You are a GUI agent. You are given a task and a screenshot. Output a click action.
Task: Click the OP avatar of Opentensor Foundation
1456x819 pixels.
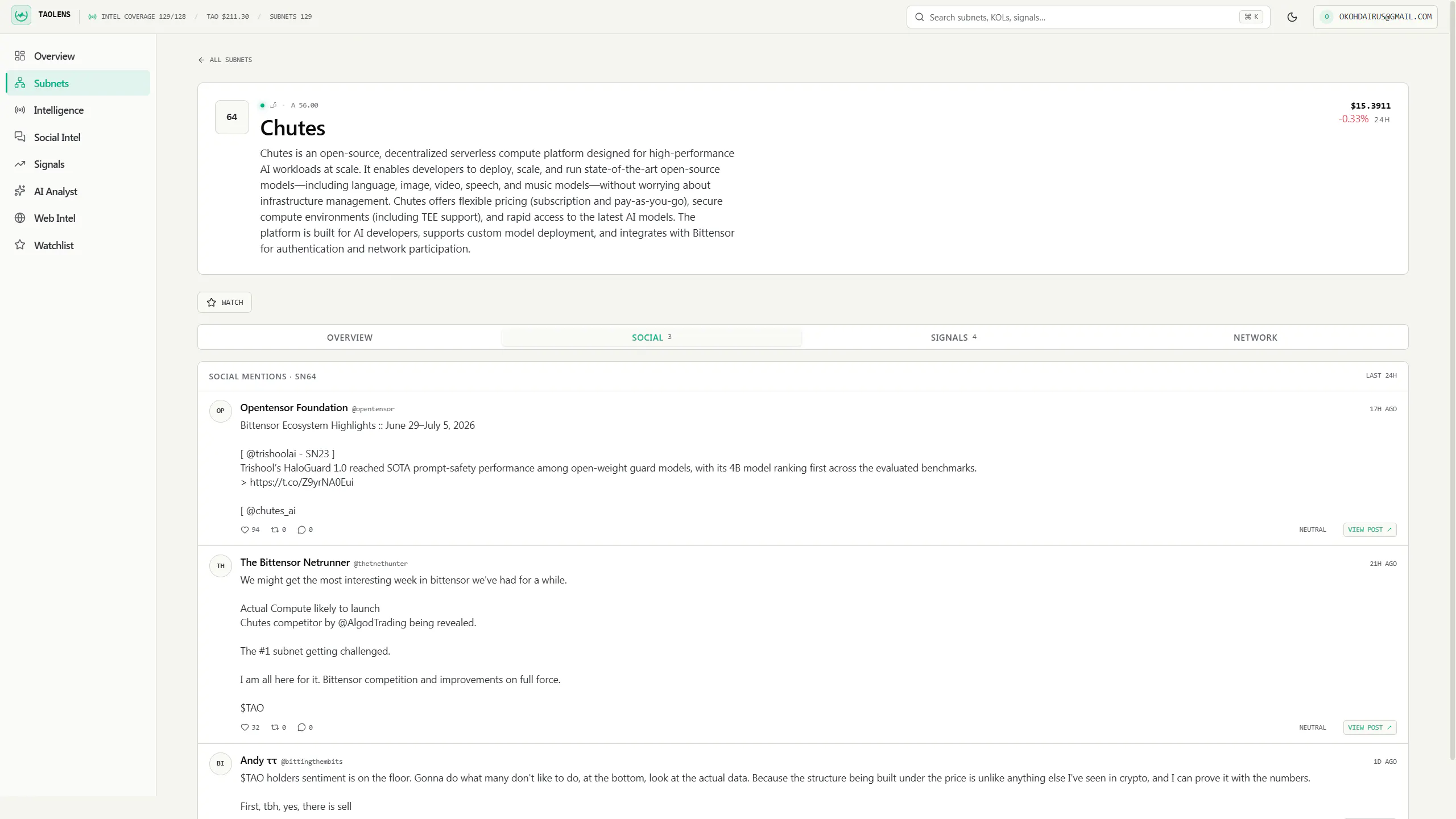(221, 411)
